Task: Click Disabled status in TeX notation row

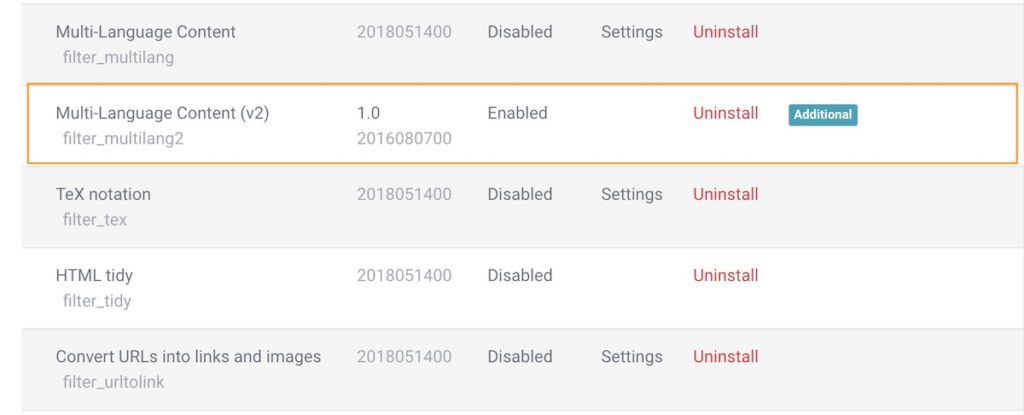Action: pos(519,194)
